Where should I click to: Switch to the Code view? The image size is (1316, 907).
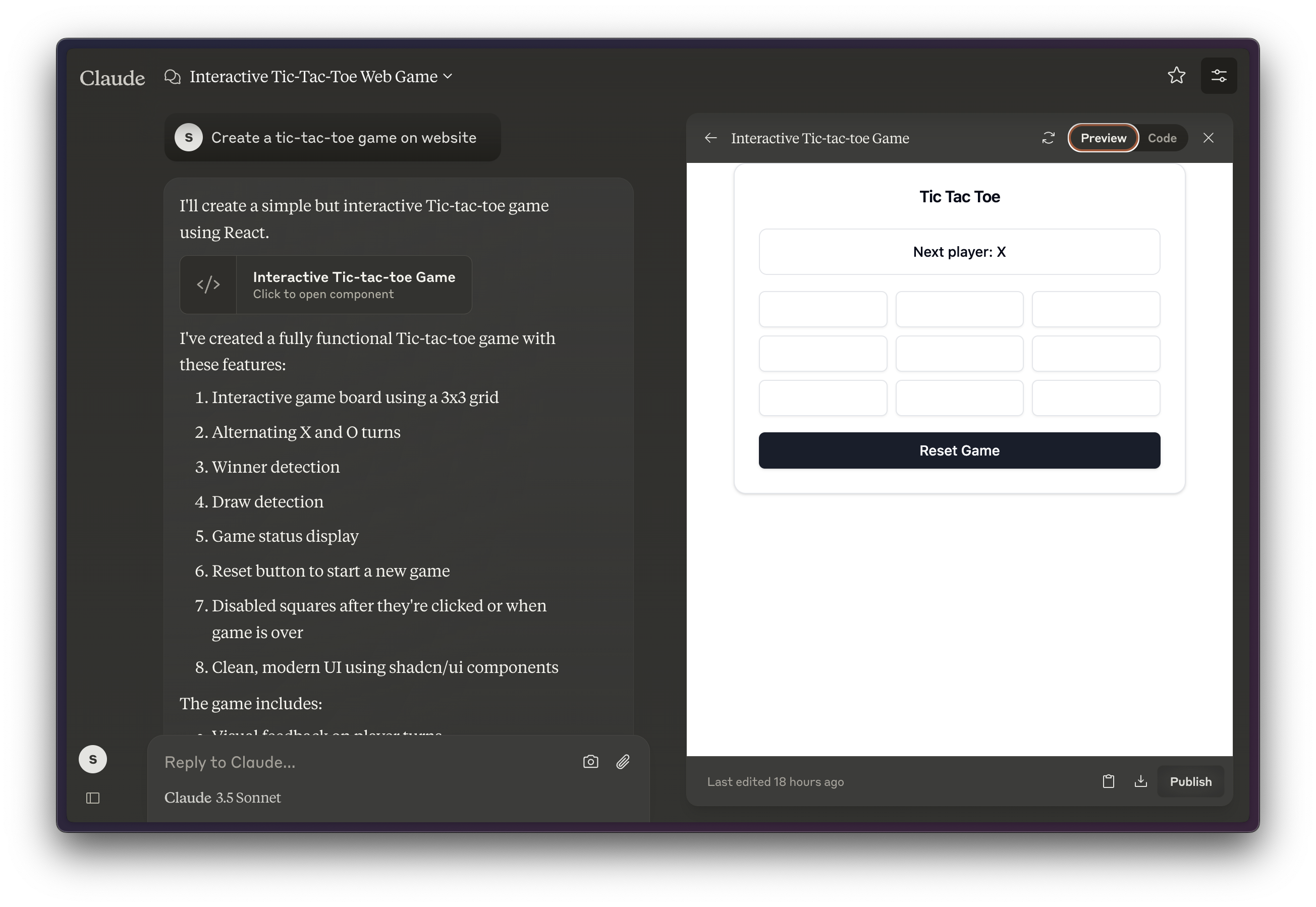point(1162,138)
